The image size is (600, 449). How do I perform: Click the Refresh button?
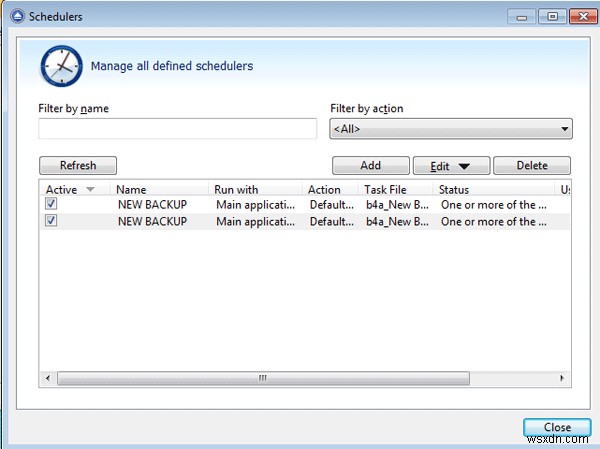(78, 165)
